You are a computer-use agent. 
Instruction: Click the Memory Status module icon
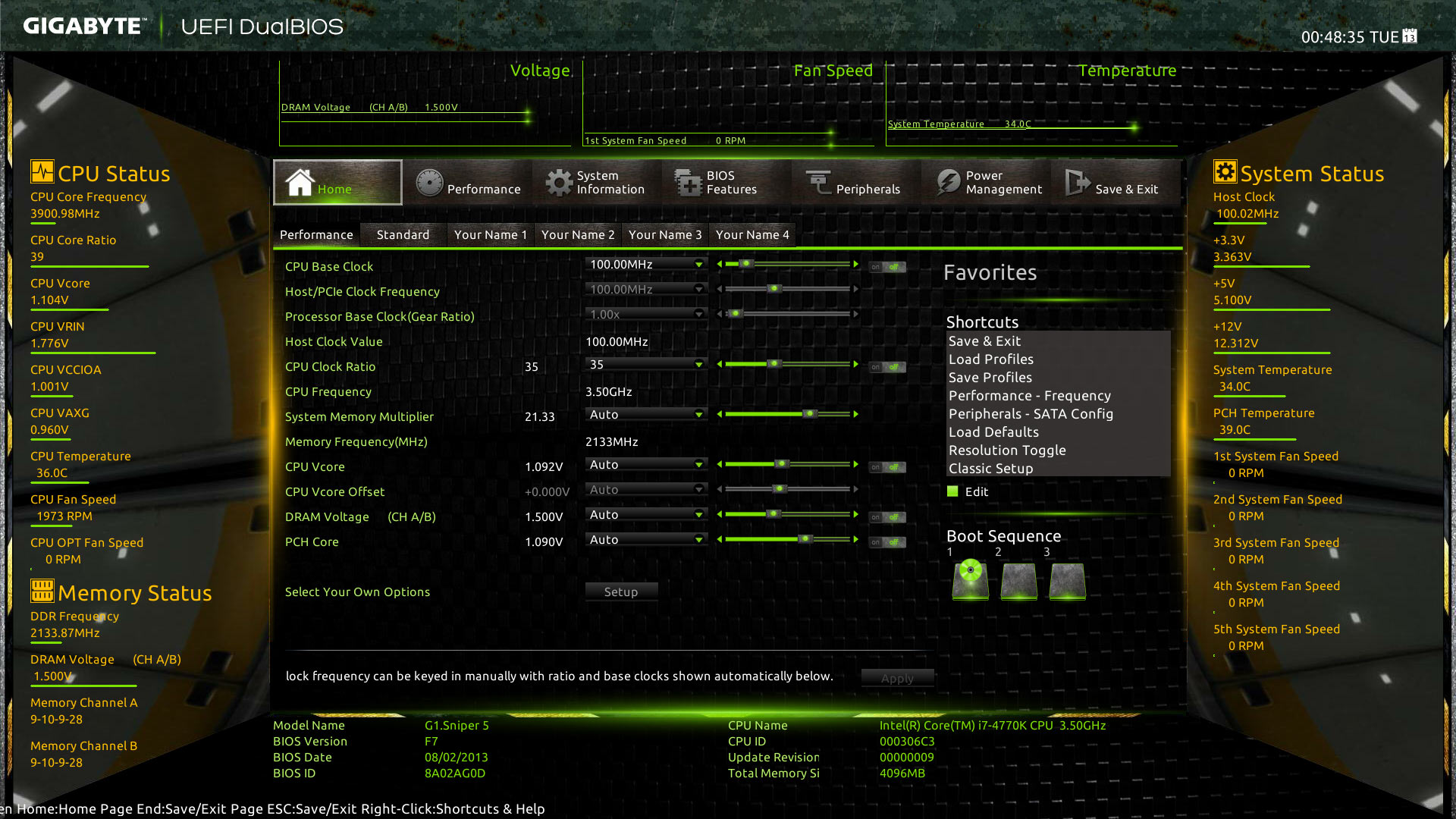42,590
